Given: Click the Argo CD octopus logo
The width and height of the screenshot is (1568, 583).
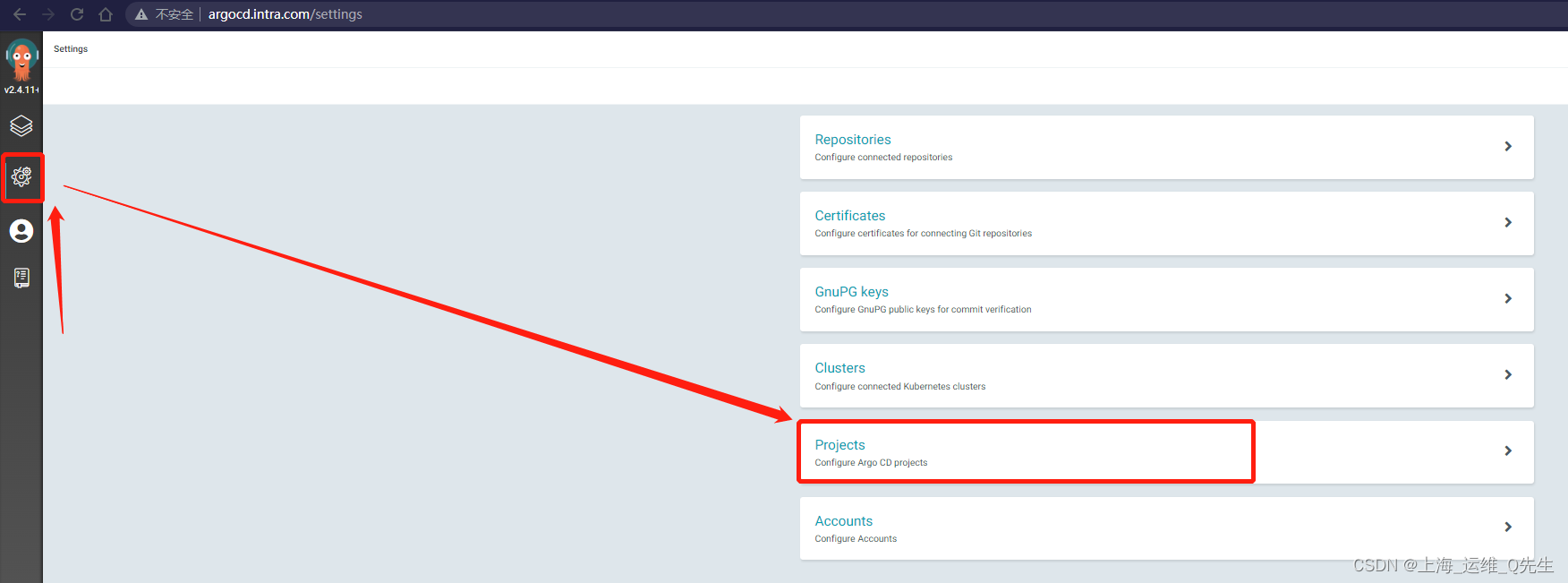Looking at the screenshot, I should 21,59.
